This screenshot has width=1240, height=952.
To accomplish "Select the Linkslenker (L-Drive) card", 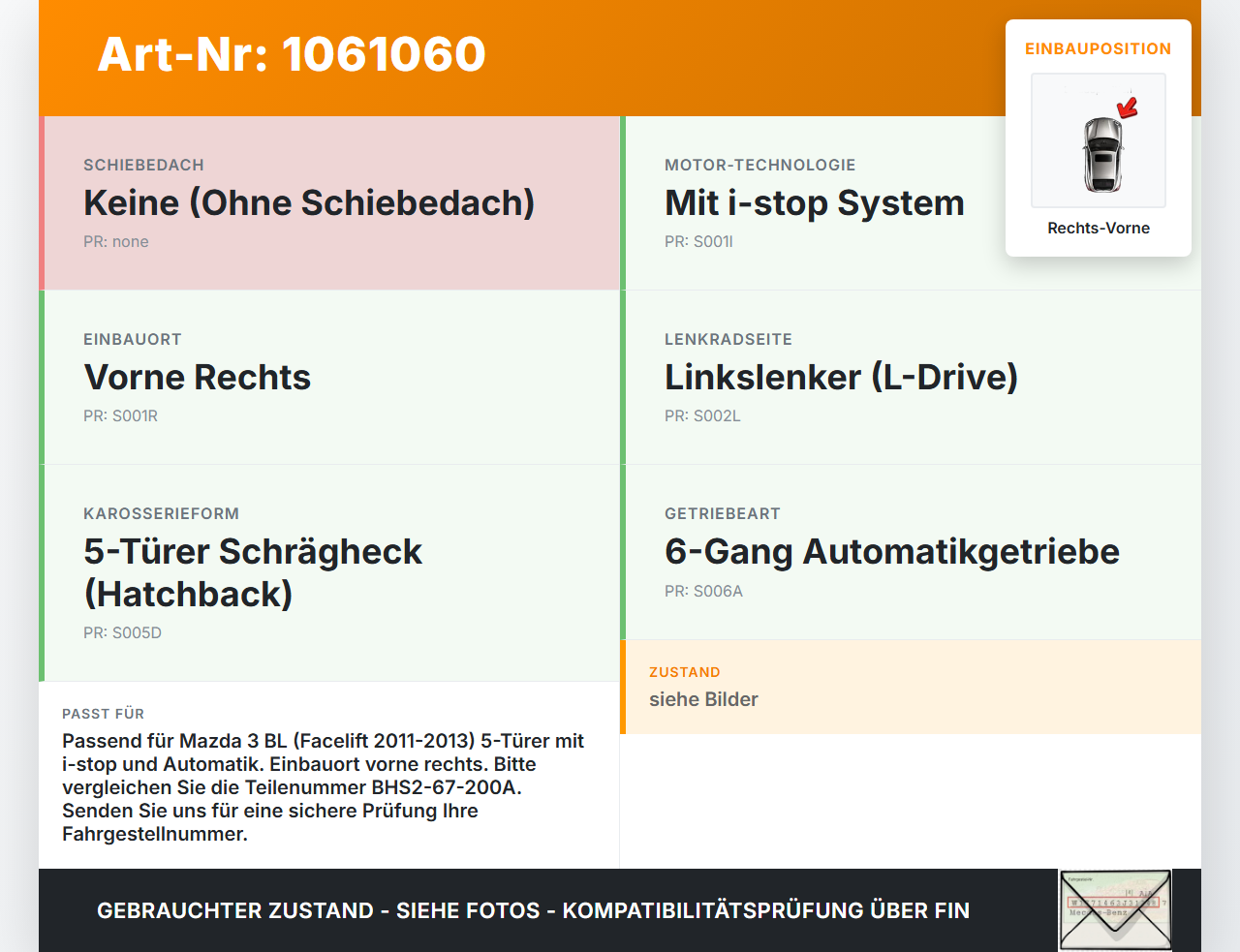I will [x=911, y=378].
